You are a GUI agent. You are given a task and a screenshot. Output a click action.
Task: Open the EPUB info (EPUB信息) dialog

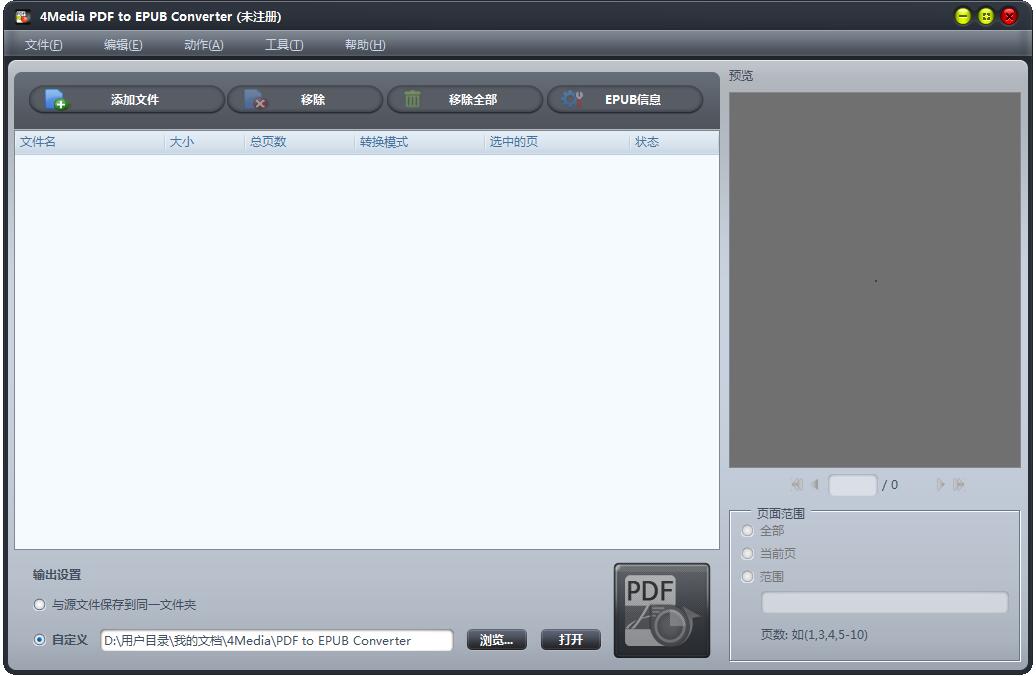coord(625,100)
